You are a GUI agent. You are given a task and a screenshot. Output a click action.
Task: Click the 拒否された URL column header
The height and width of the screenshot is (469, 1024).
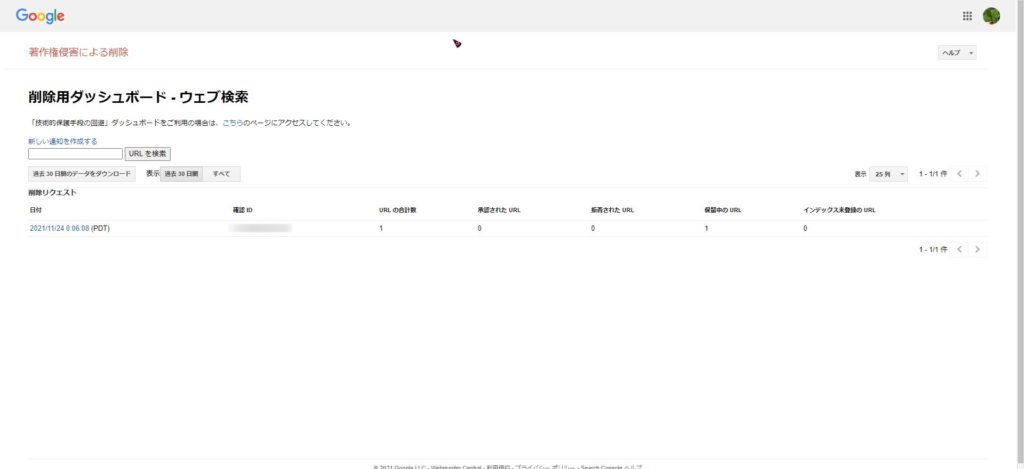[x=613, y=210]
